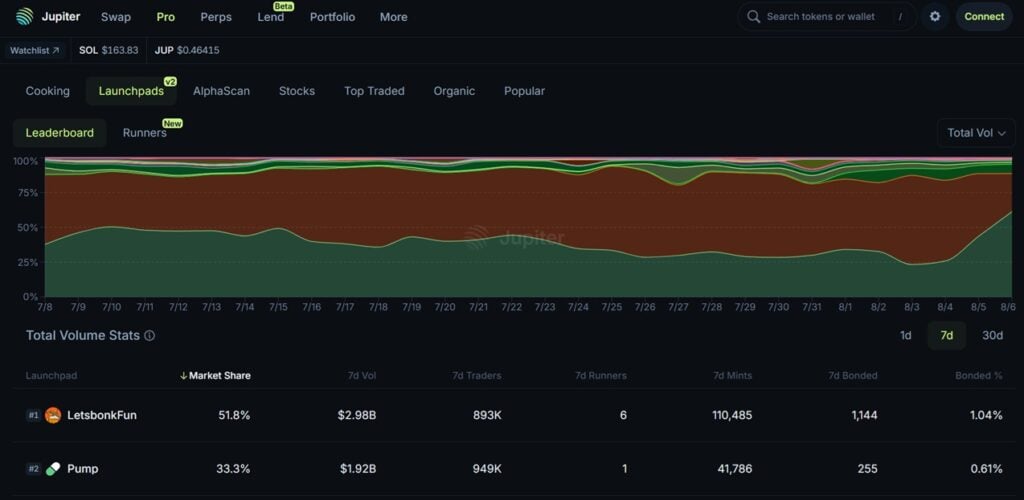Open the Top Traded tab

tap(374, 91)
